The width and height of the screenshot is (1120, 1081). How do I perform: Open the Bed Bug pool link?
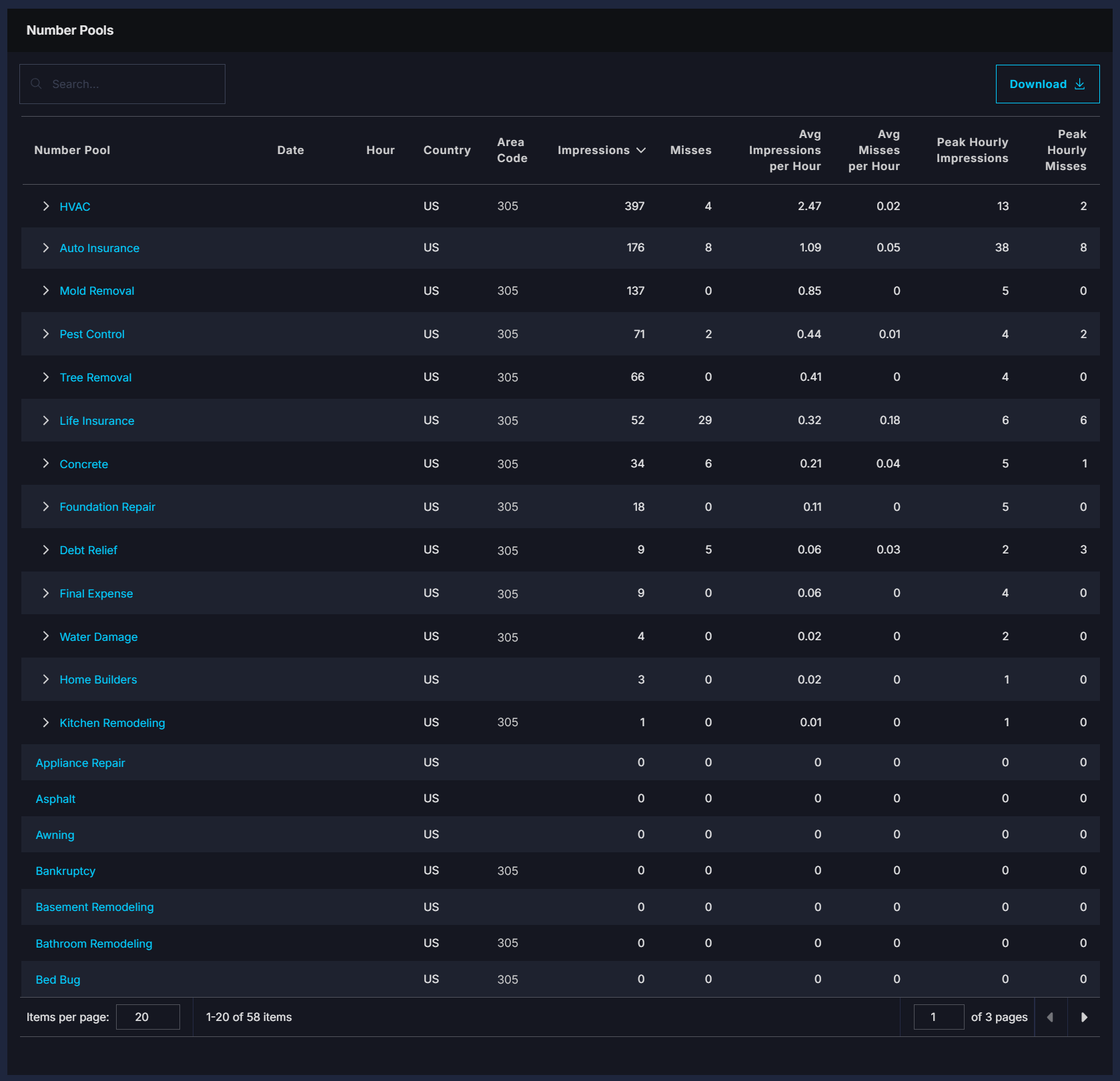(58, 980)
